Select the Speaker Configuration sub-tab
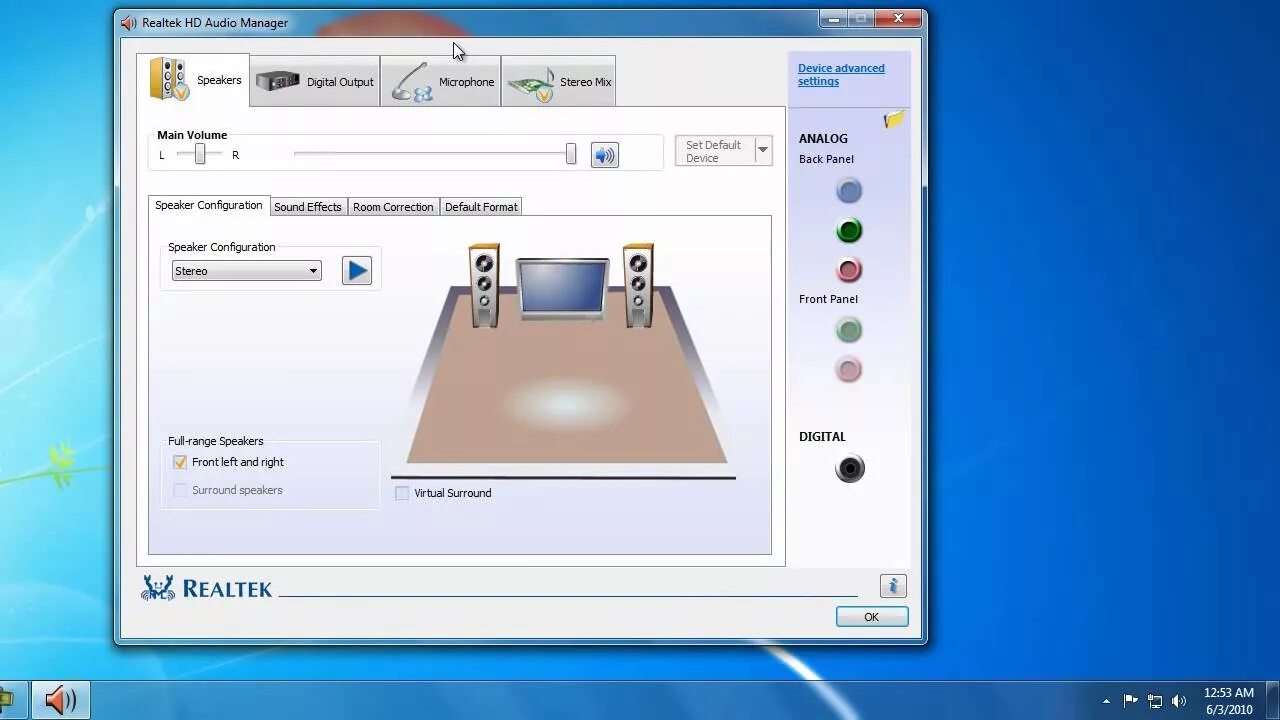 [209, 205]
